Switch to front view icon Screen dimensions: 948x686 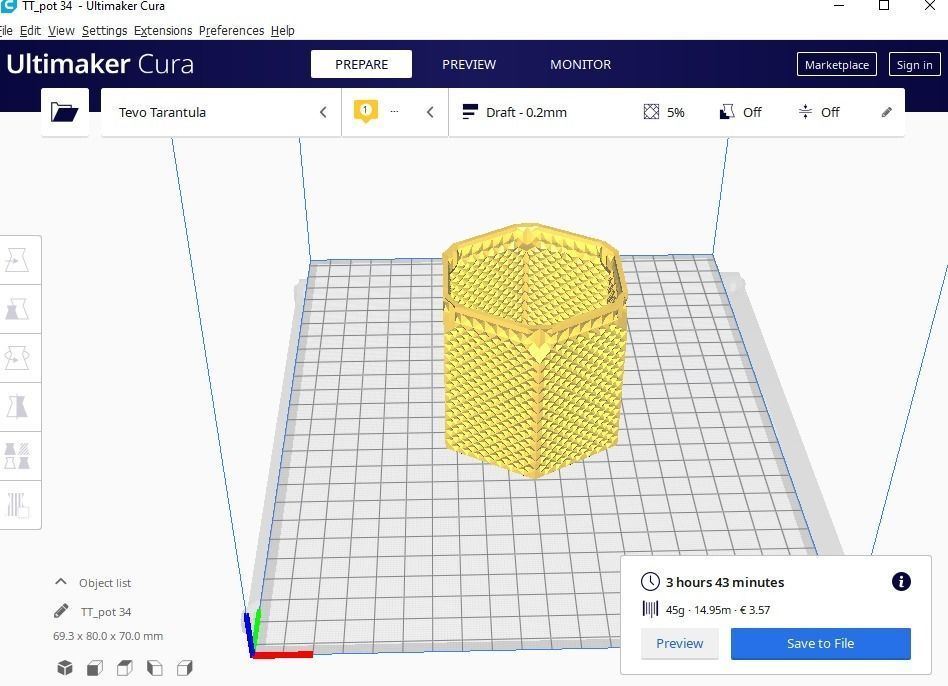[x=95, y=668]
